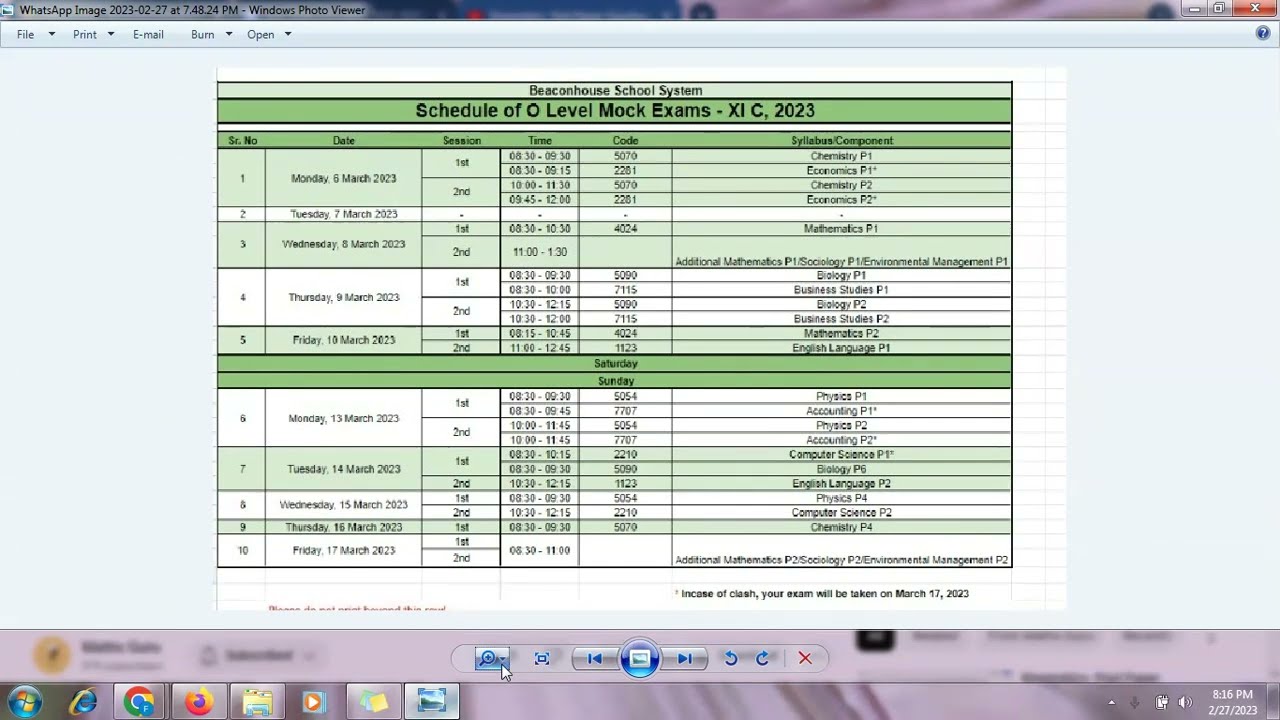Viewport: 1280px width, 720px height.
Task: Click the '11:00 - 1:30' time cell
Action: pos(539,252)
